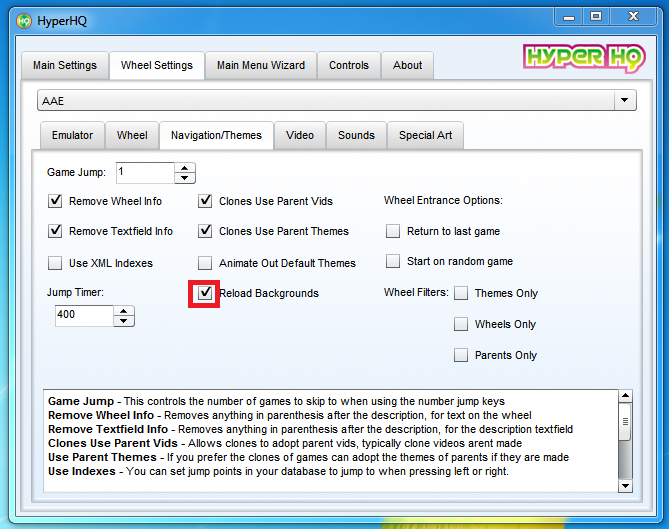Open the Video sub-tab
The width and height of the screenshot is (669, 529).
tap(300, 135)
